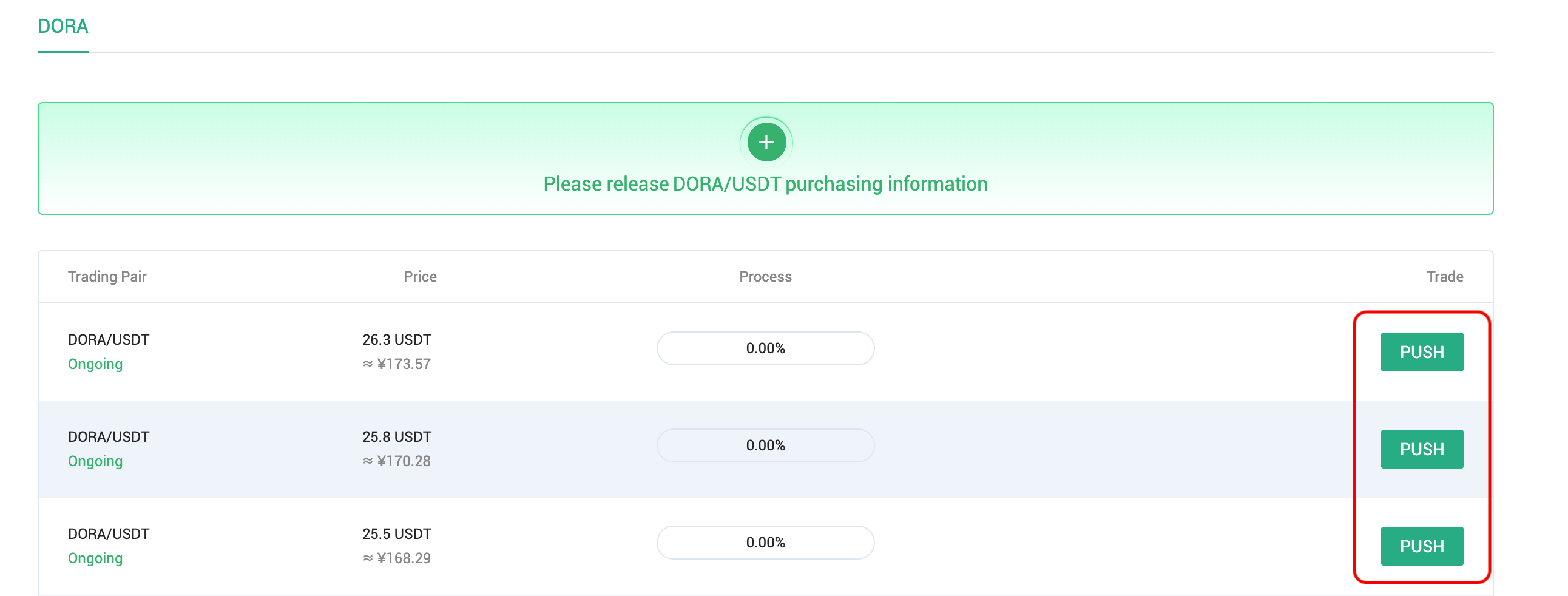Image resolution: width=1568 pixels, height=596 pixels.
Task: Push the 26.3 USDT order
Action: (1422, 352)
